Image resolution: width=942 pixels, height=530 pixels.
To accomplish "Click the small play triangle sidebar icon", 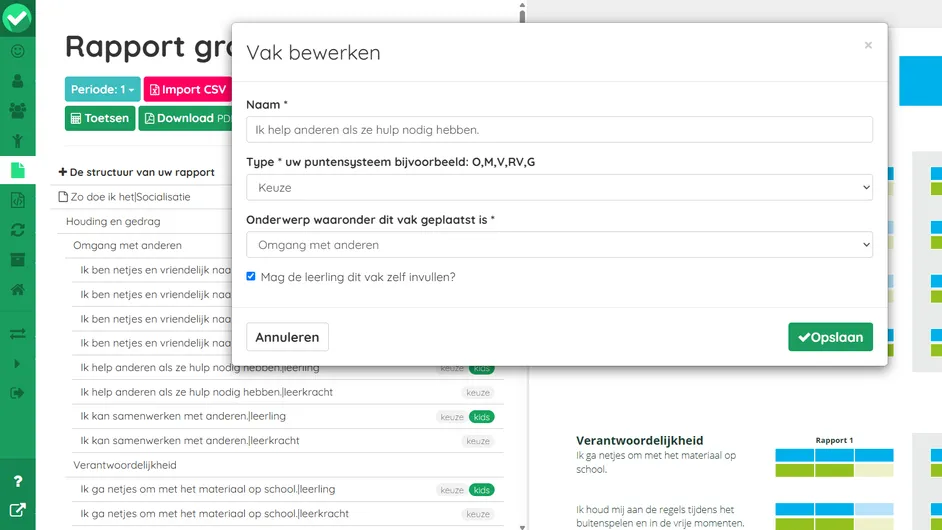I will coord(17,364).
